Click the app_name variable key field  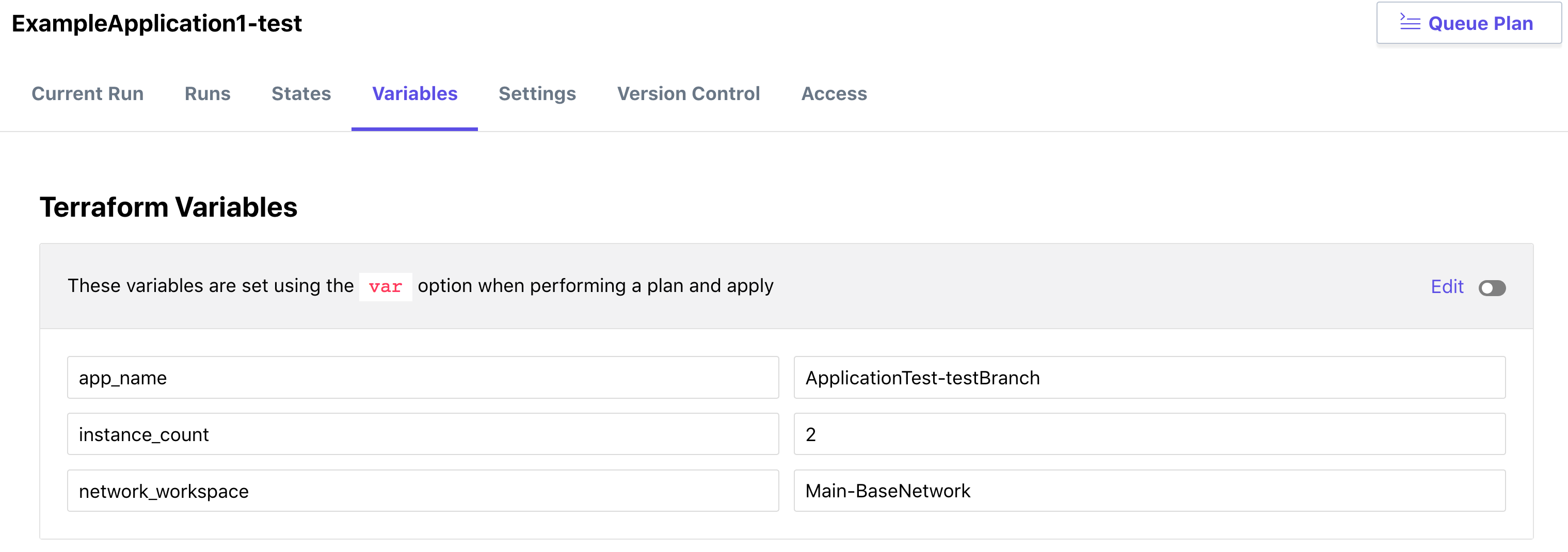(x=423, y=378)
